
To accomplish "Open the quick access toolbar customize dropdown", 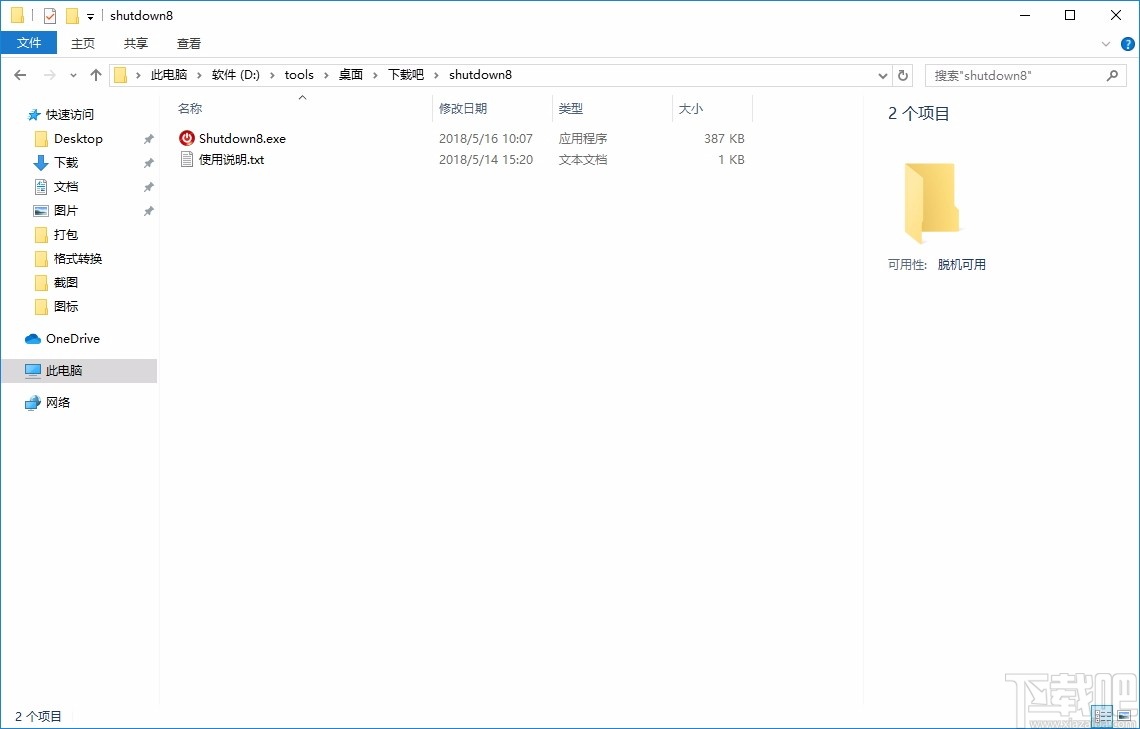I will 88,15.
